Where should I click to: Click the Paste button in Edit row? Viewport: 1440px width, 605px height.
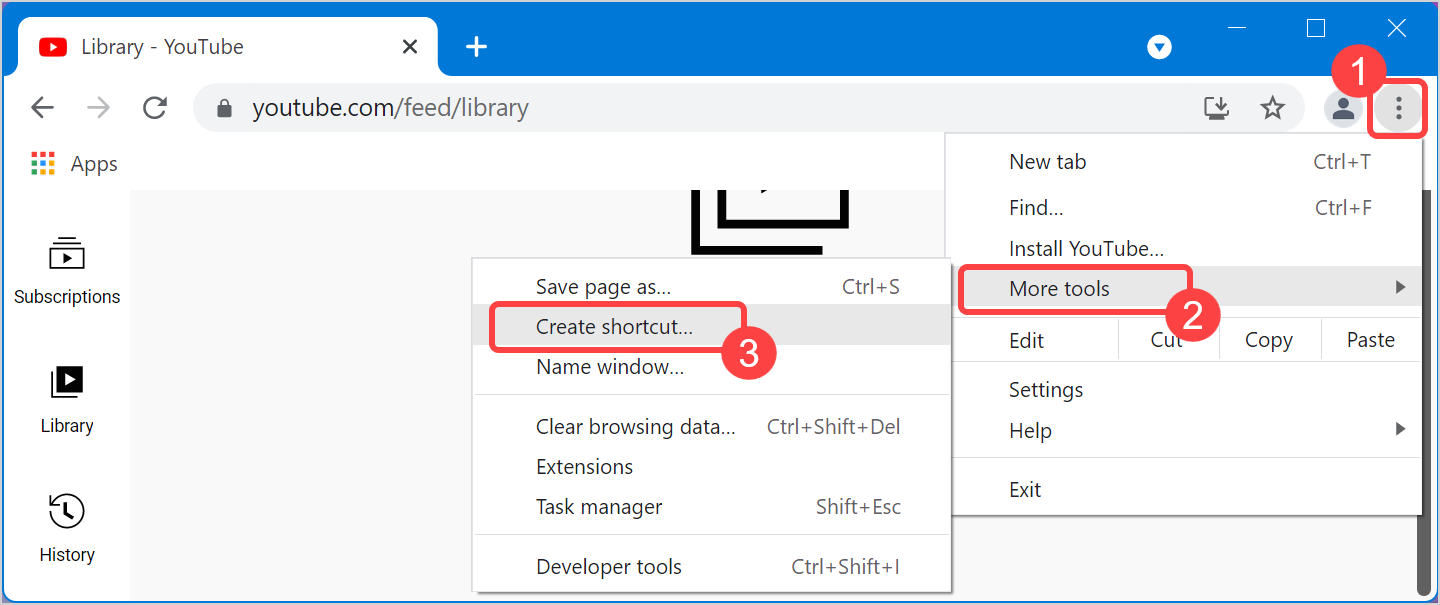coord(1370,340)
